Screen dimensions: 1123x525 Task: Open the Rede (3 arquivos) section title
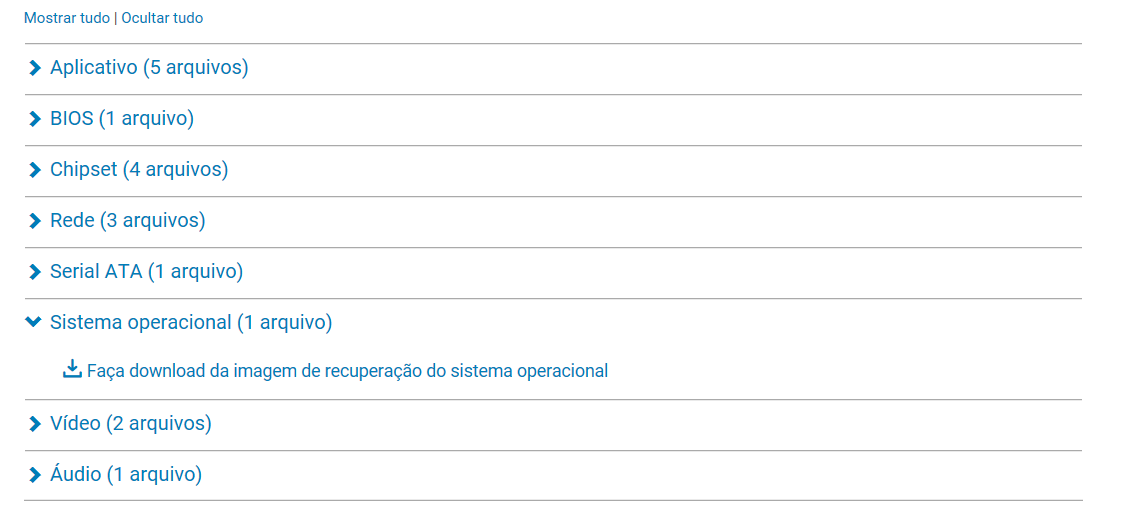[127, 221]
